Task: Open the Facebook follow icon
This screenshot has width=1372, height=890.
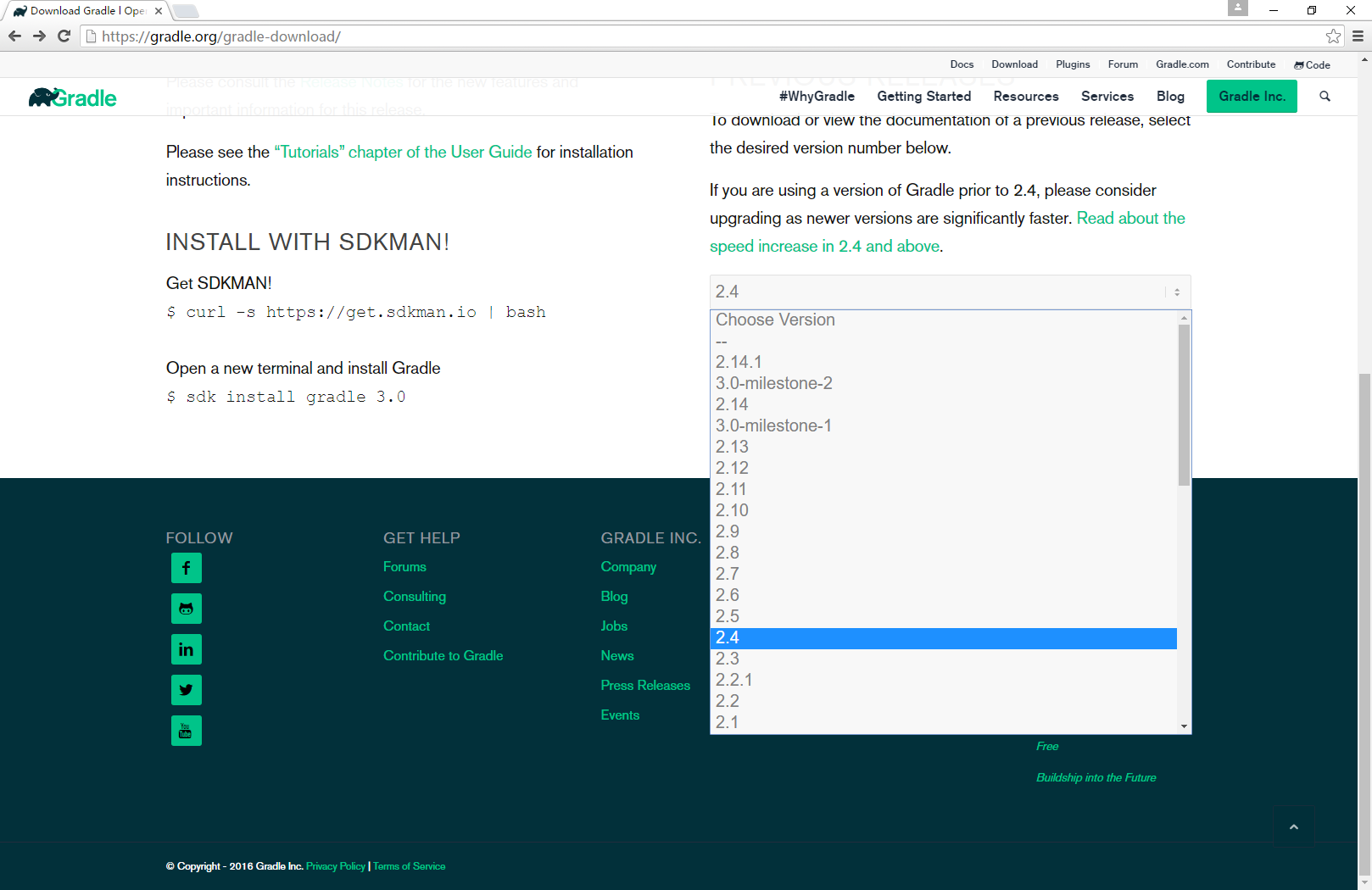Action: 187,568
